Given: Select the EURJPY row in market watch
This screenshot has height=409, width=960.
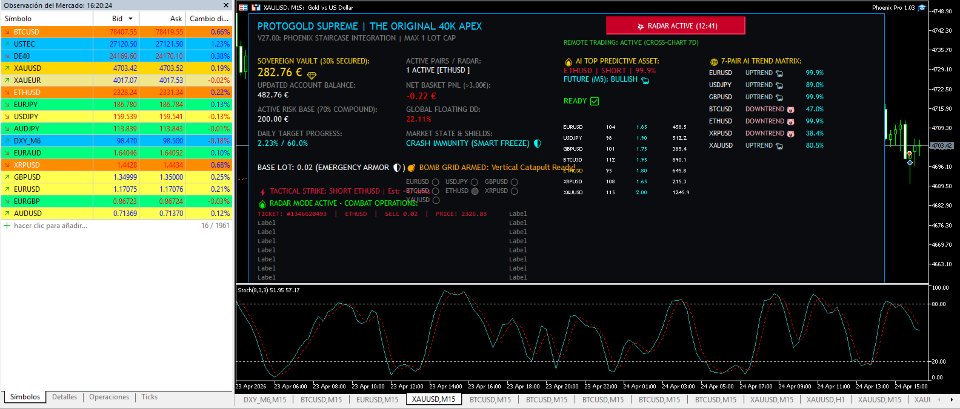Looking at the screenshot, I should click(x=116, y=104).
